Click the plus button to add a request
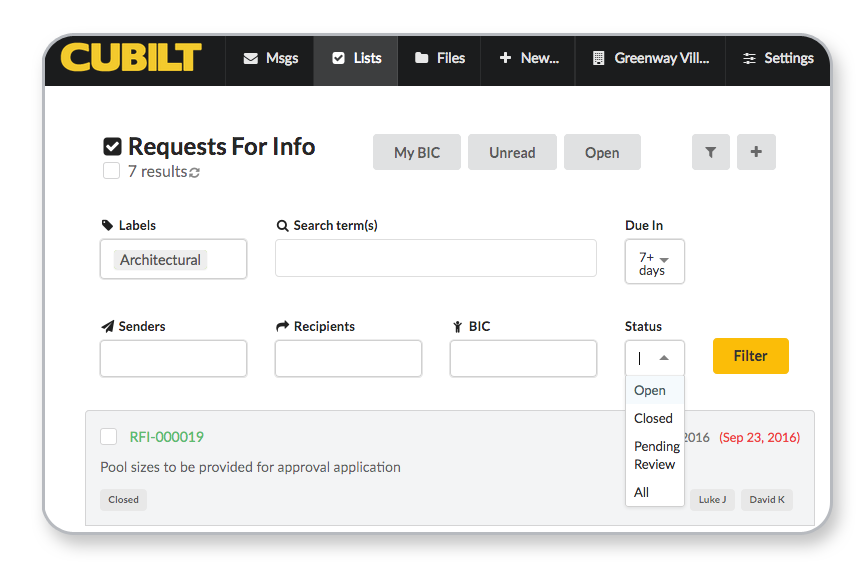Viewport: 856px width, 562px height. click(756, 152)
